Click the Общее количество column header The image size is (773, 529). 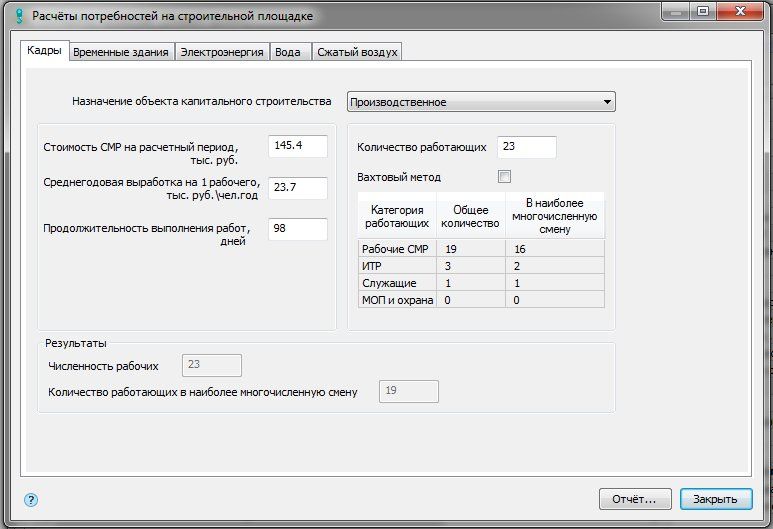[x=471, y=217]
